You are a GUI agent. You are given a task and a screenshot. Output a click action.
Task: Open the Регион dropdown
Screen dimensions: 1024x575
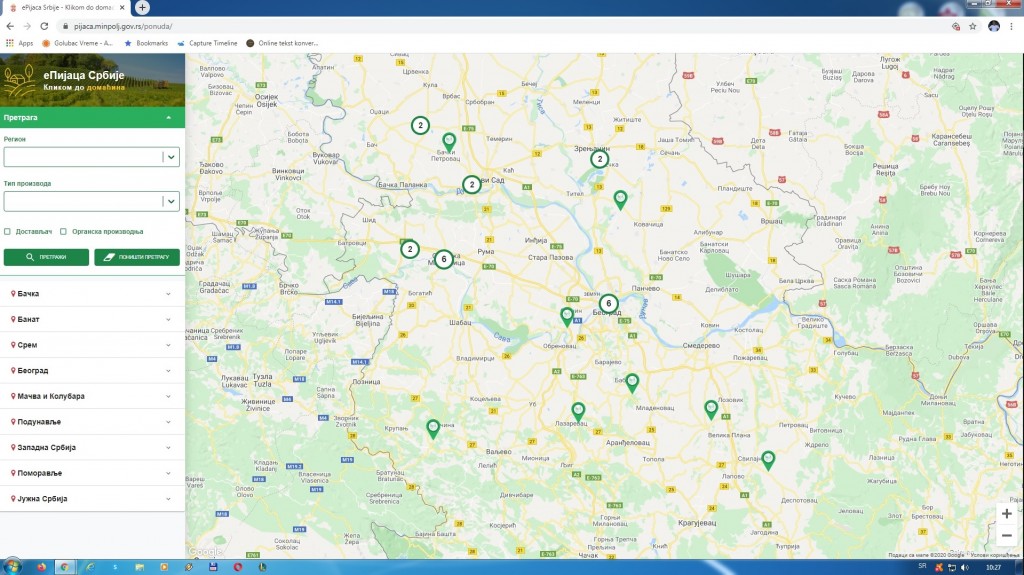coord(91,157)
